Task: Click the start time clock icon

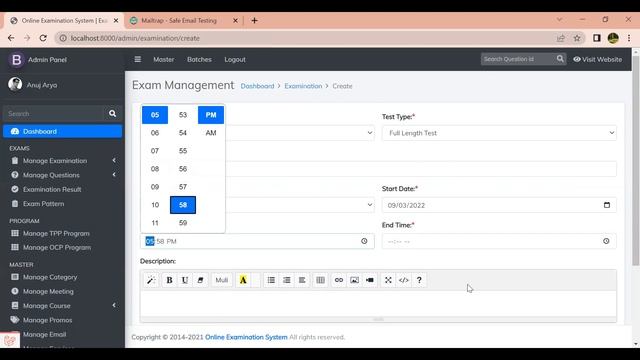Action: pyautogui.click(x=364, y=241)
